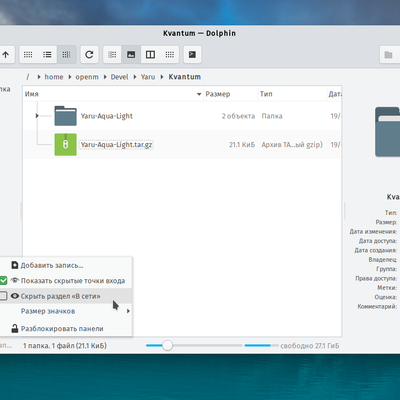This screenshot has width=400, height=400.
Task: Adjust the zoom slider handle
Action: 167,346
